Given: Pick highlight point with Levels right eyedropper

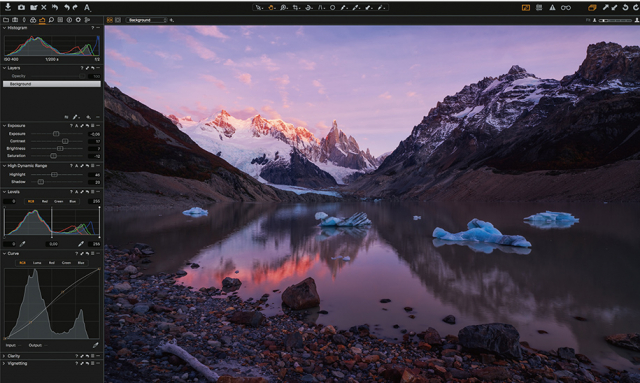Looking at the screenshot, I should 81,244.
